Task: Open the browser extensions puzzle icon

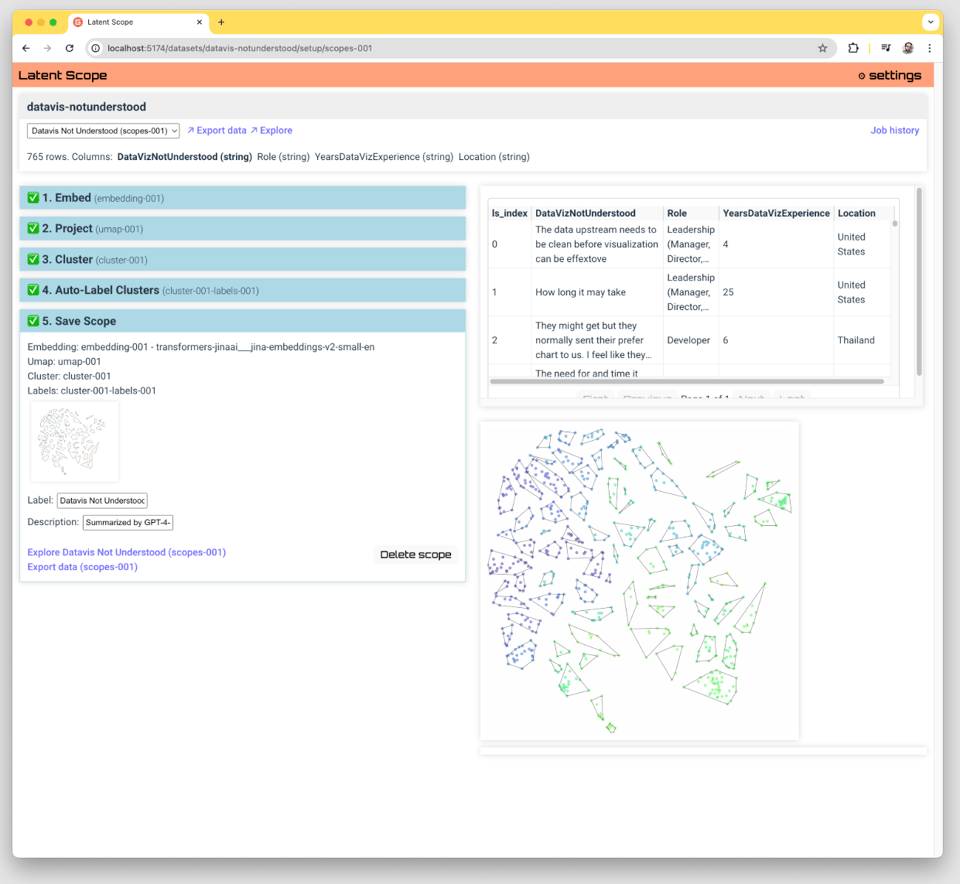Action: click(853, 48)
